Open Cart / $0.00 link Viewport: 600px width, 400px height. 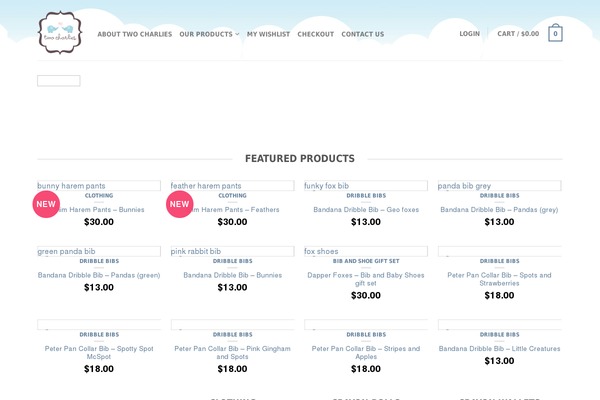click(x=518, y=34)
